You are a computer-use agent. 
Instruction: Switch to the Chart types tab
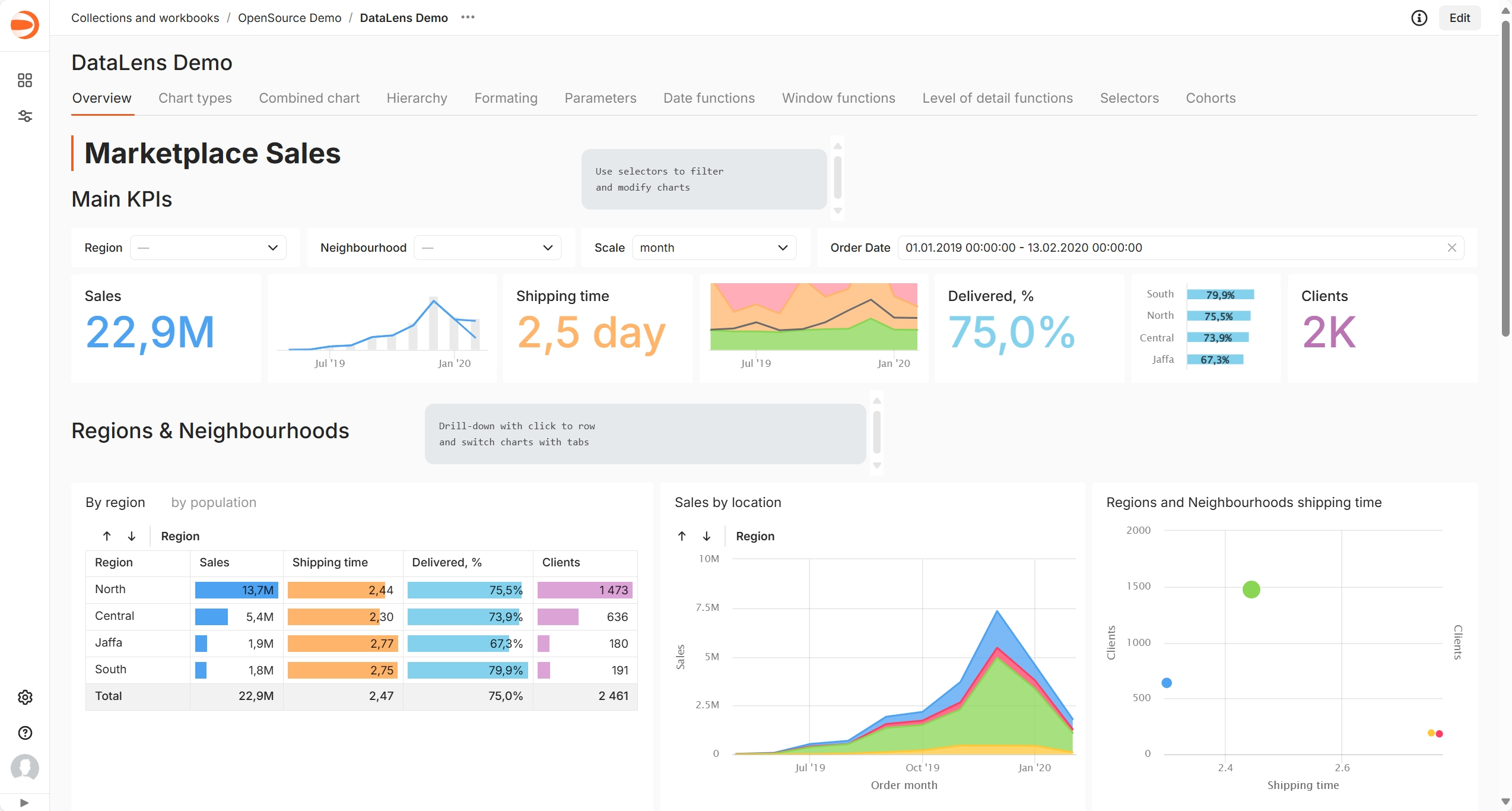coord(195,98)
